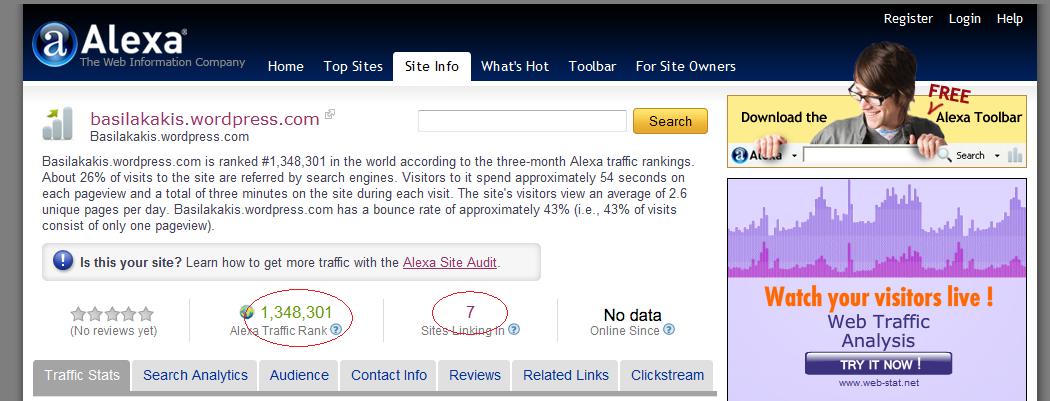Switch to the Search Analytics tab
The width and height of the screenshot is (1050, 401).
pos(195,375)
